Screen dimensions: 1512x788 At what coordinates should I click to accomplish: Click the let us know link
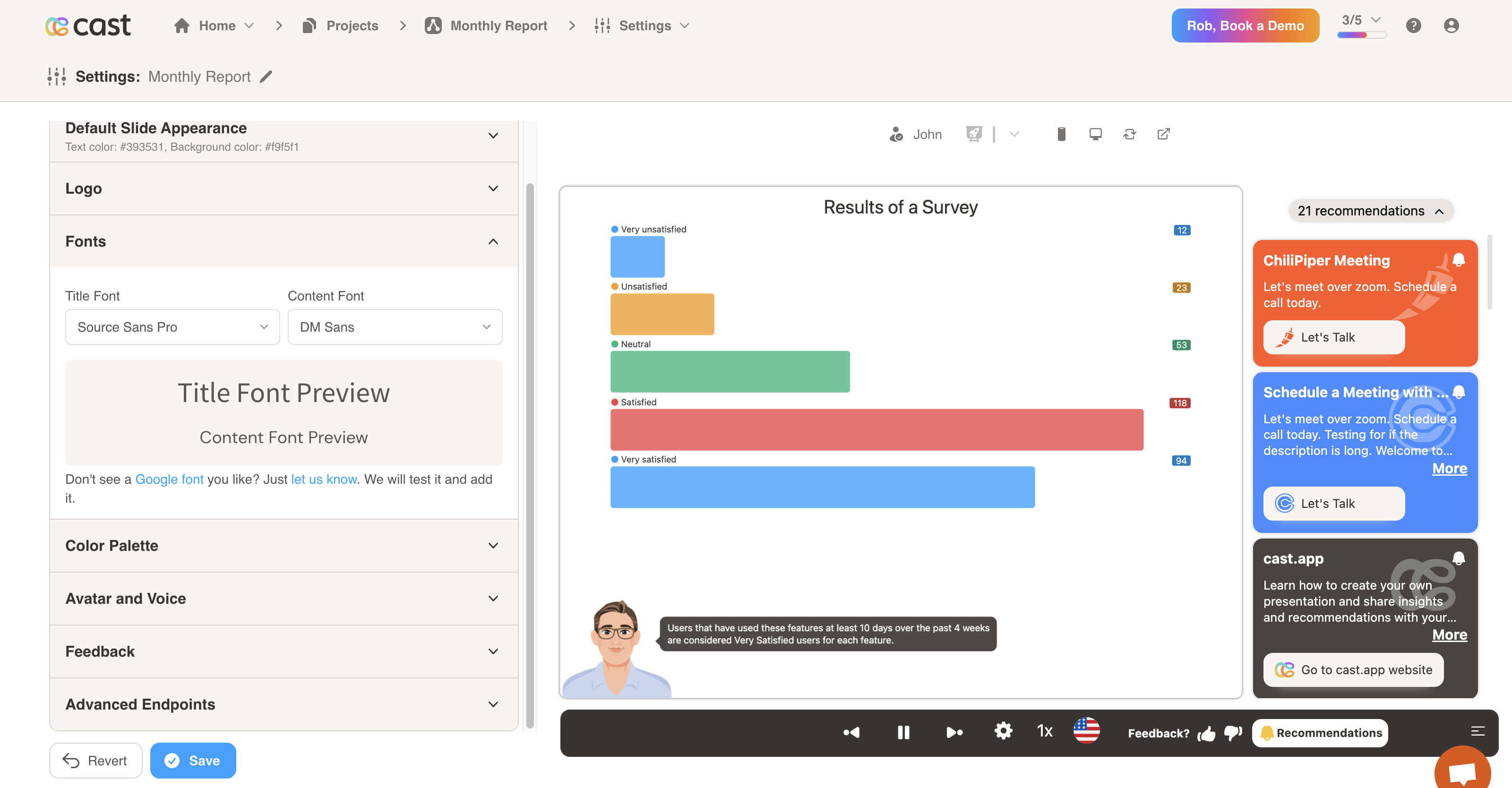[324, 479]
